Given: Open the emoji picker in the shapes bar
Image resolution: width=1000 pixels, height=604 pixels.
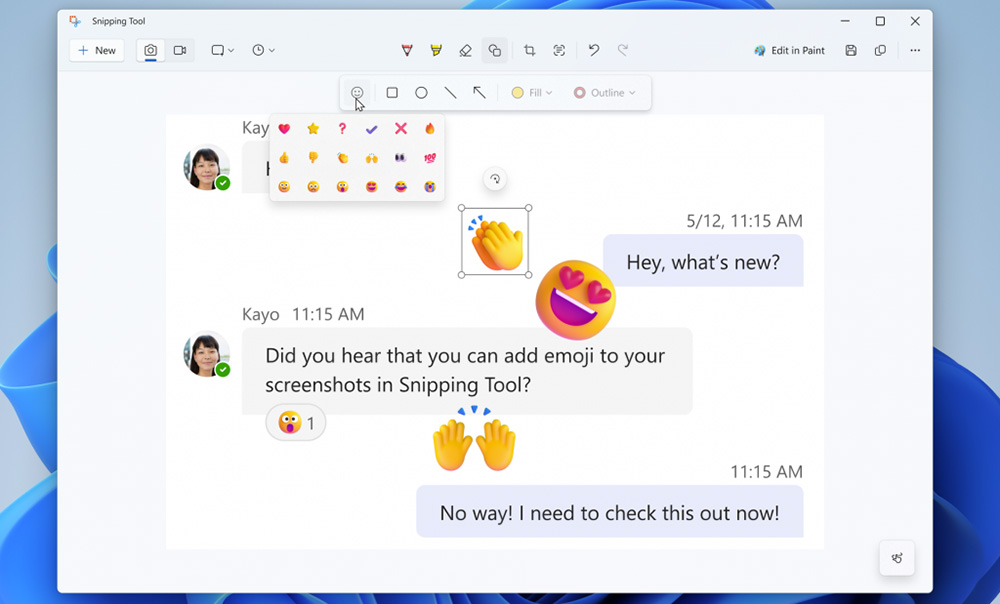Looking at the screenshot, I should pyautogui.click(x=357, y=93).
